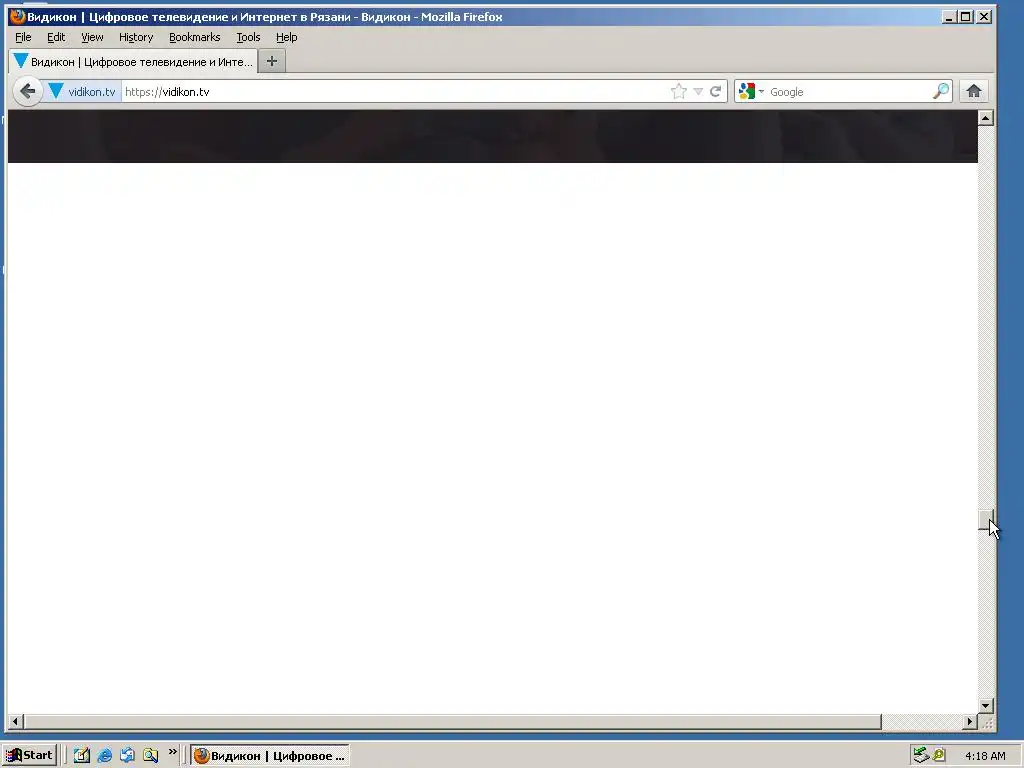Maximize the Firefox window
Screen dimensions: 1024x768
coord(966,16)
